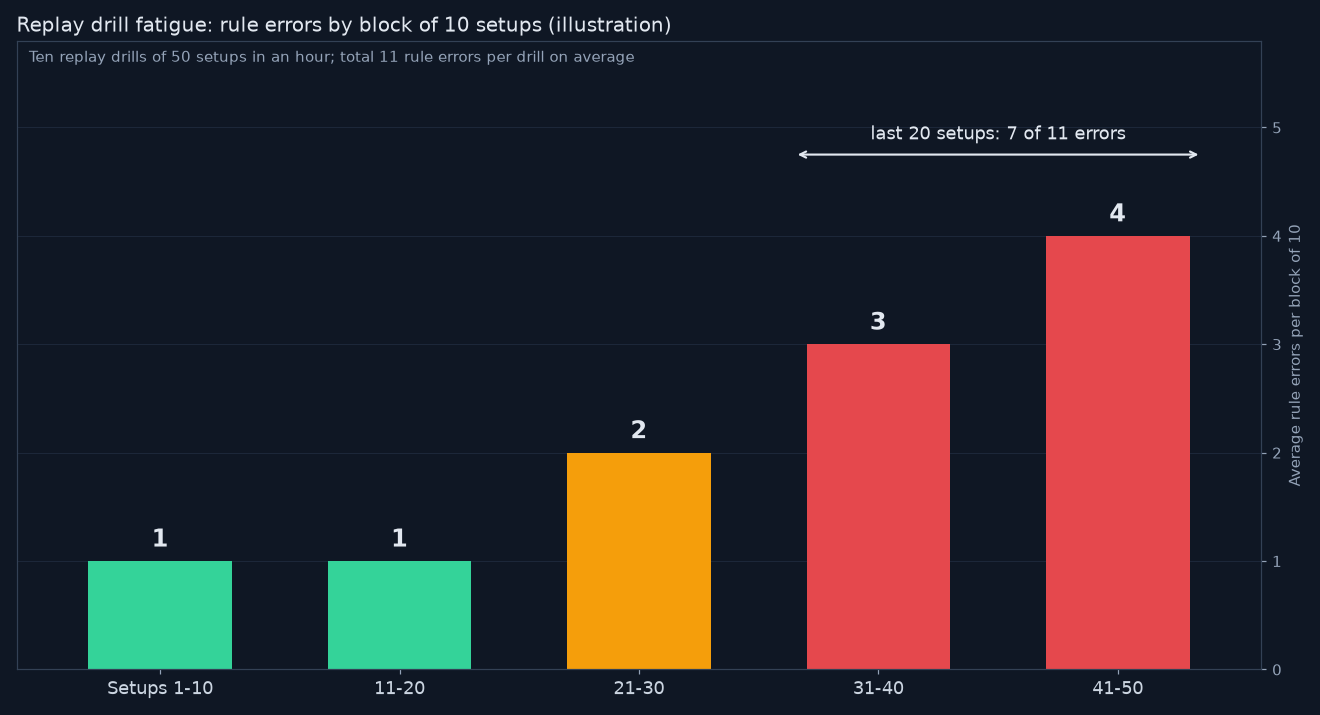The height and width of the screenshot is (715, 1320).
Task: Click the value label '2' above the orange bar
Action: 638,431
